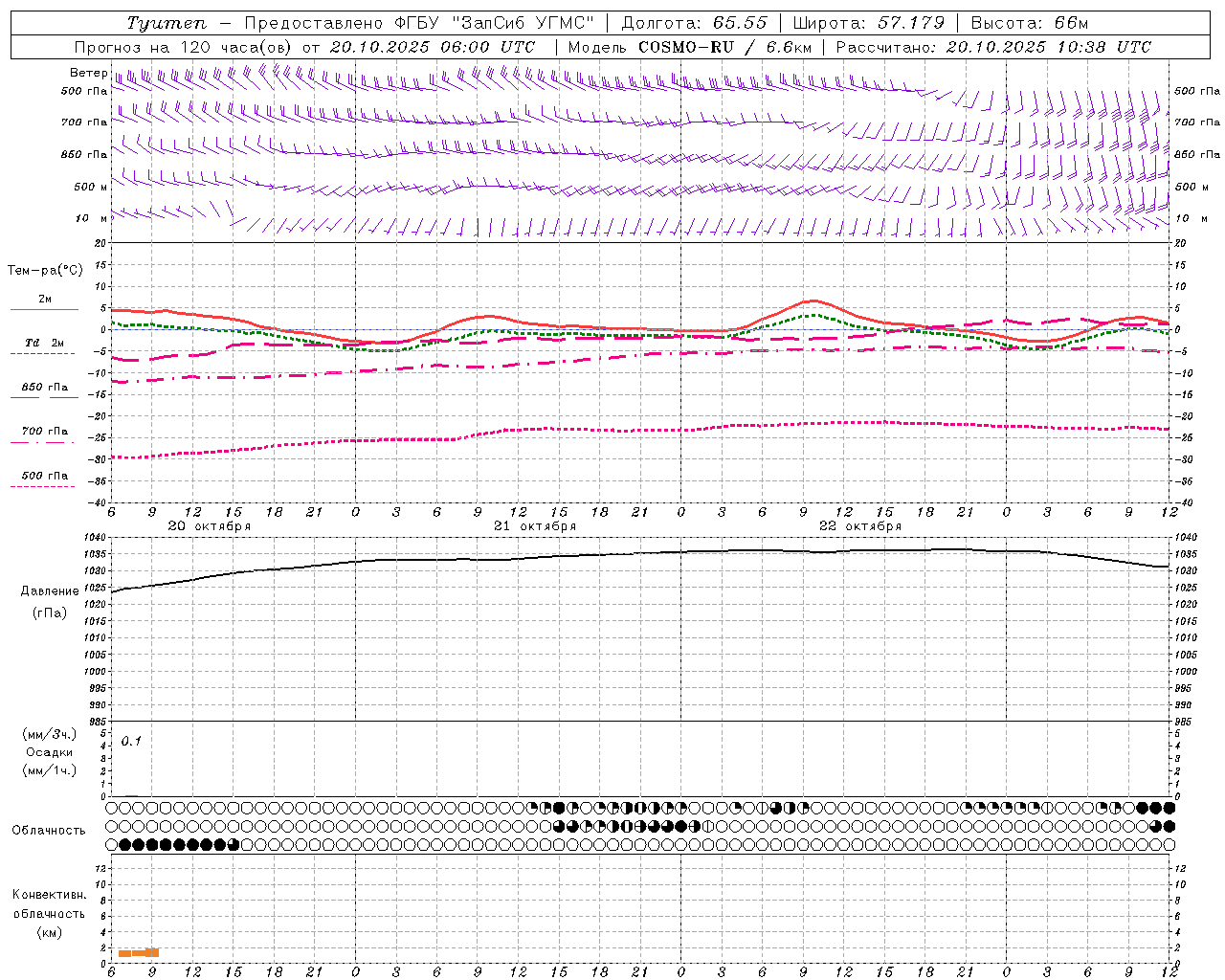Click the "Td 2м" dew point legend entry

pos(45,343)
